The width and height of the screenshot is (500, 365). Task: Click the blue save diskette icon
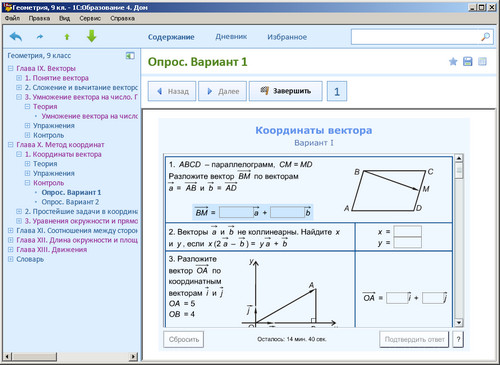[467, 62]
